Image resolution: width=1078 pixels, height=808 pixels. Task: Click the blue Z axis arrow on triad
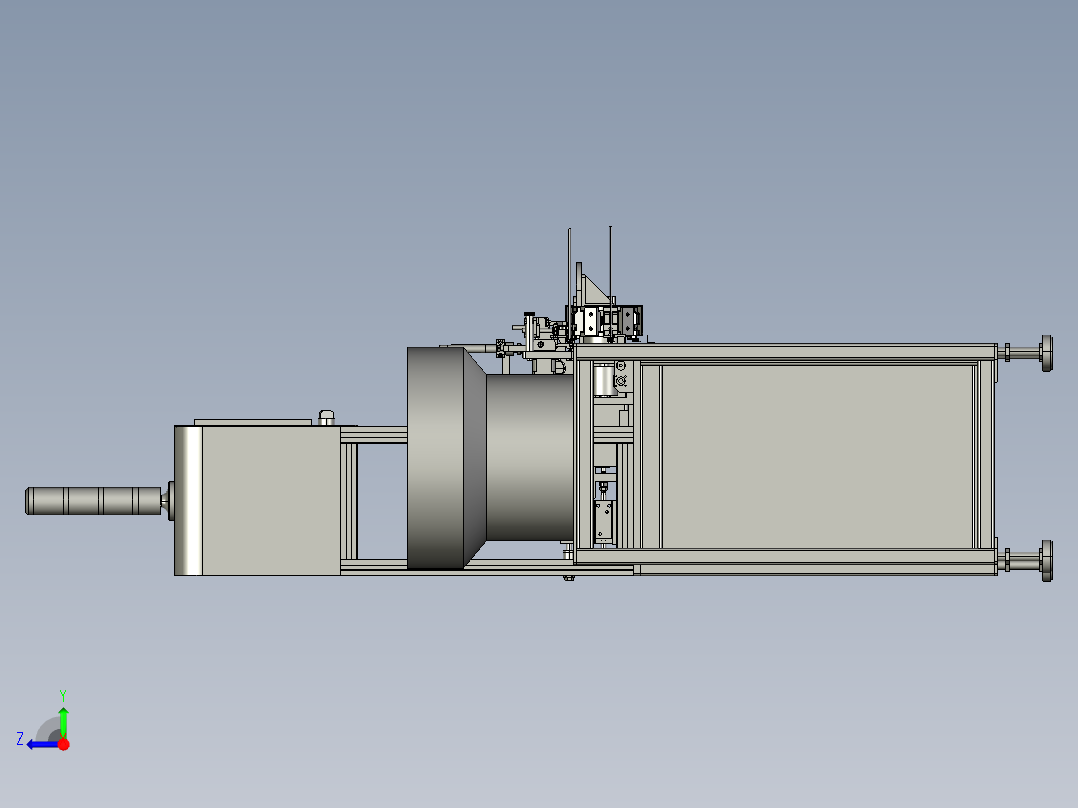[x=42, y=745]
